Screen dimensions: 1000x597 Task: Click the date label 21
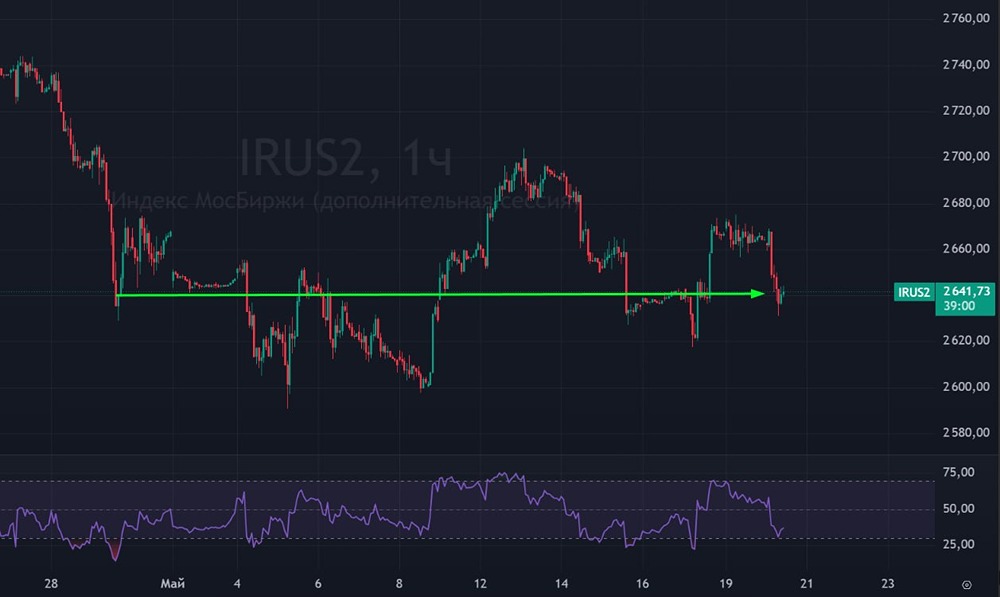[807, 584]
